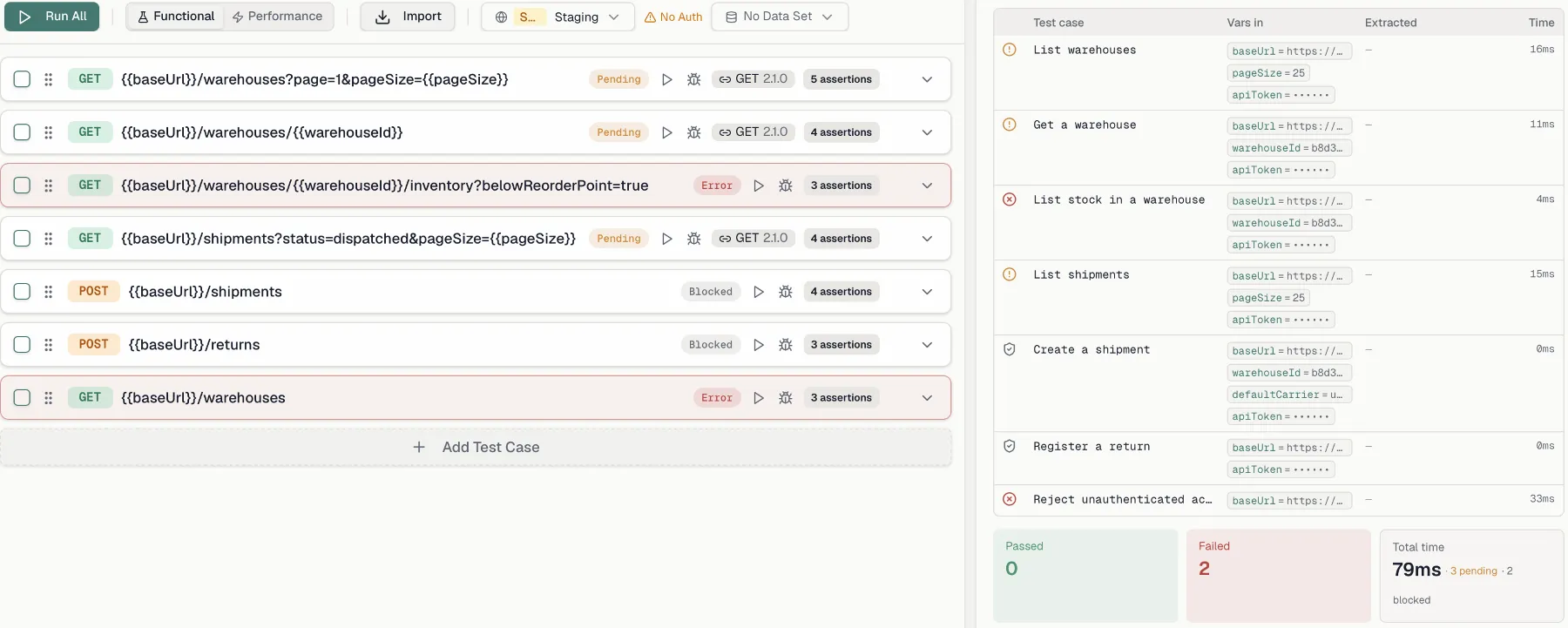Check the box for the warehouses?page=1 request
This screenshot has height=628, width=1568.
click(x=23, y=79)
